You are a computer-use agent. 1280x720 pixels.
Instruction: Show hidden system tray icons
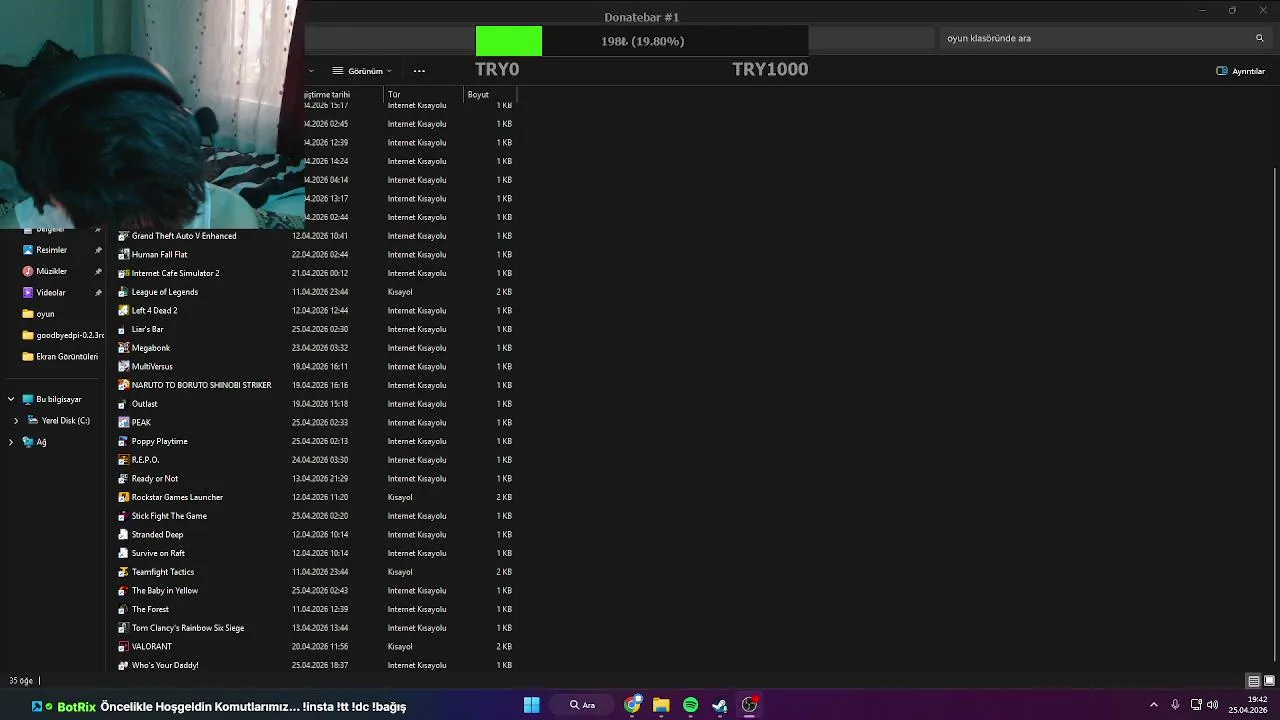coord(1153,705)
